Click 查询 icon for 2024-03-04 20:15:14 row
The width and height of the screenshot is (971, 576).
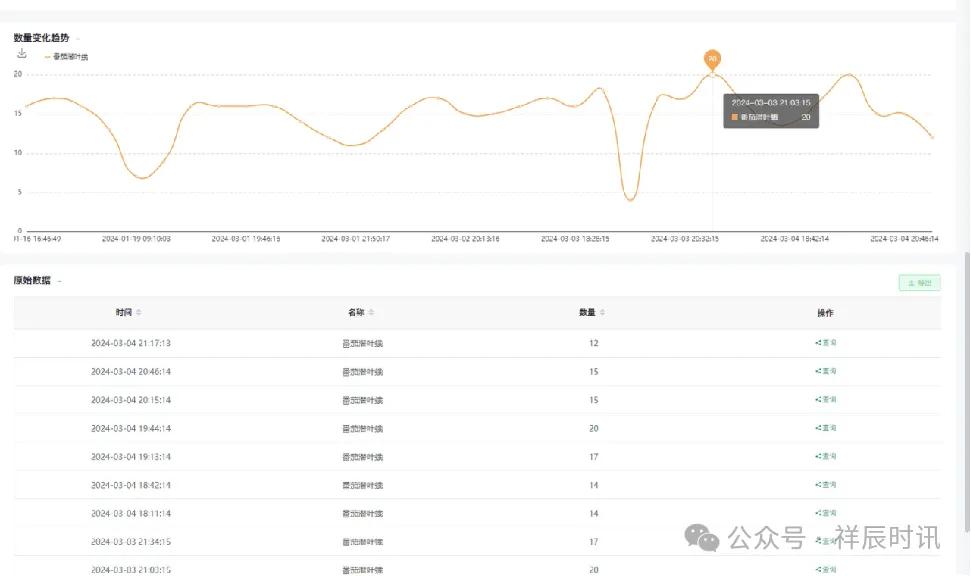(x=825, y=399)
